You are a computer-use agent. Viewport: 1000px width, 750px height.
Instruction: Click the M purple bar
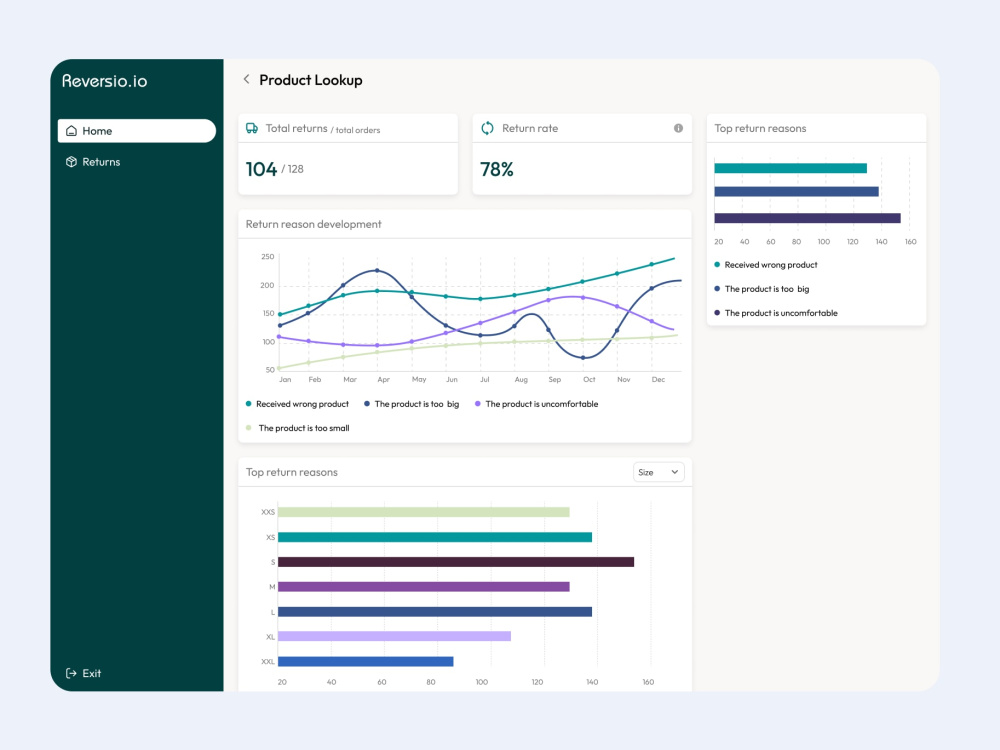(x=423, y=587)
